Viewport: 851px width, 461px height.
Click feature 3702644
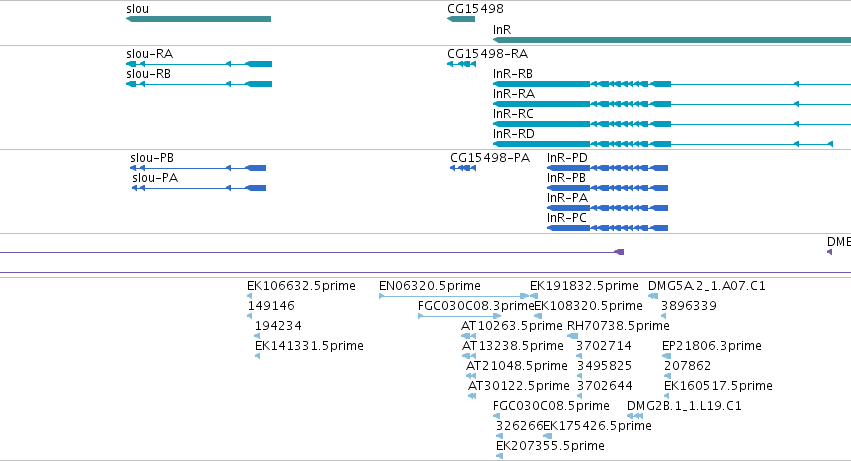click(579, 396)
